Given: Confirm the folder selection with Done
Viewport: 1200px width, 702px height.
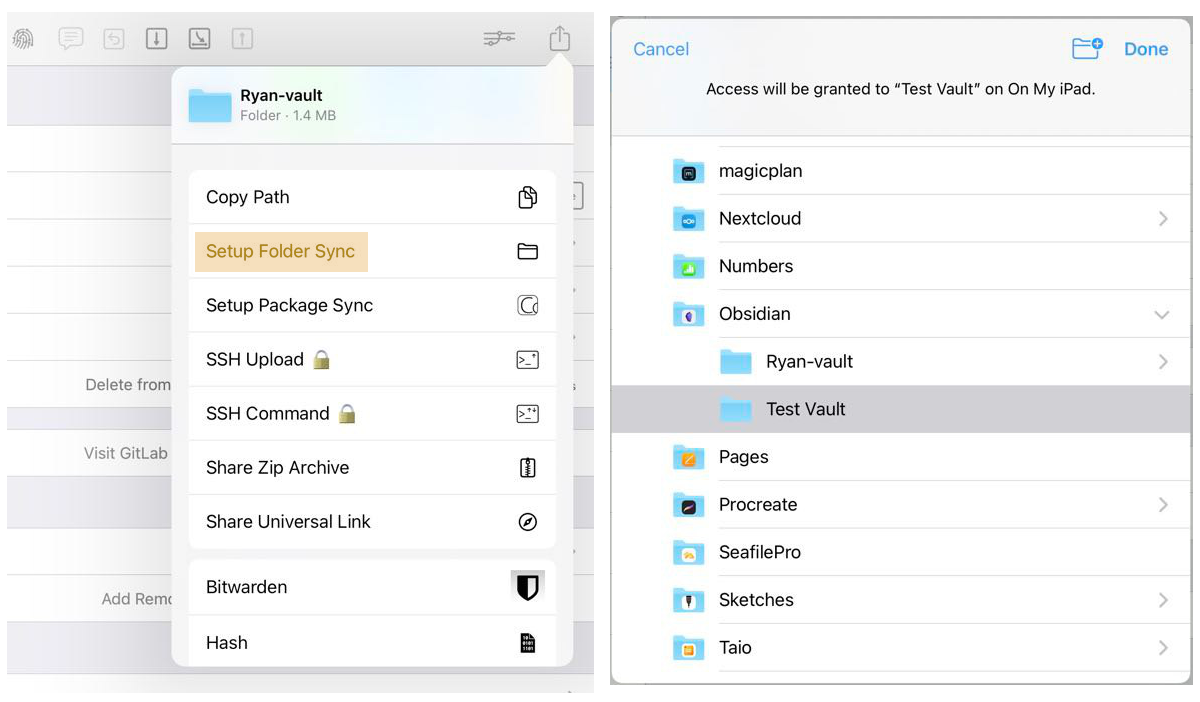Looking at the screenshot, I should (1146, 49).
